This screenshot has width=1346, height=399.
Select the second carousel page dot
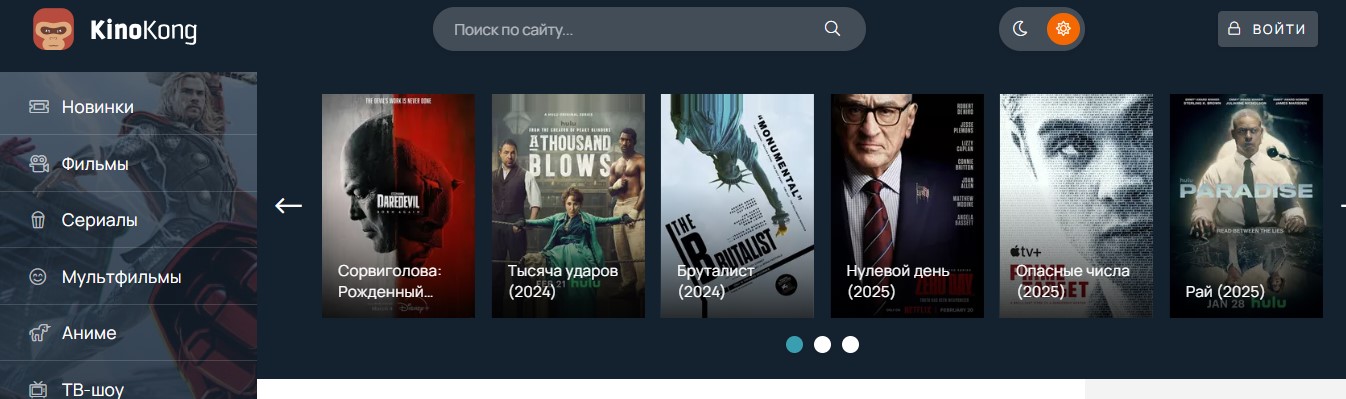[822, 344]
